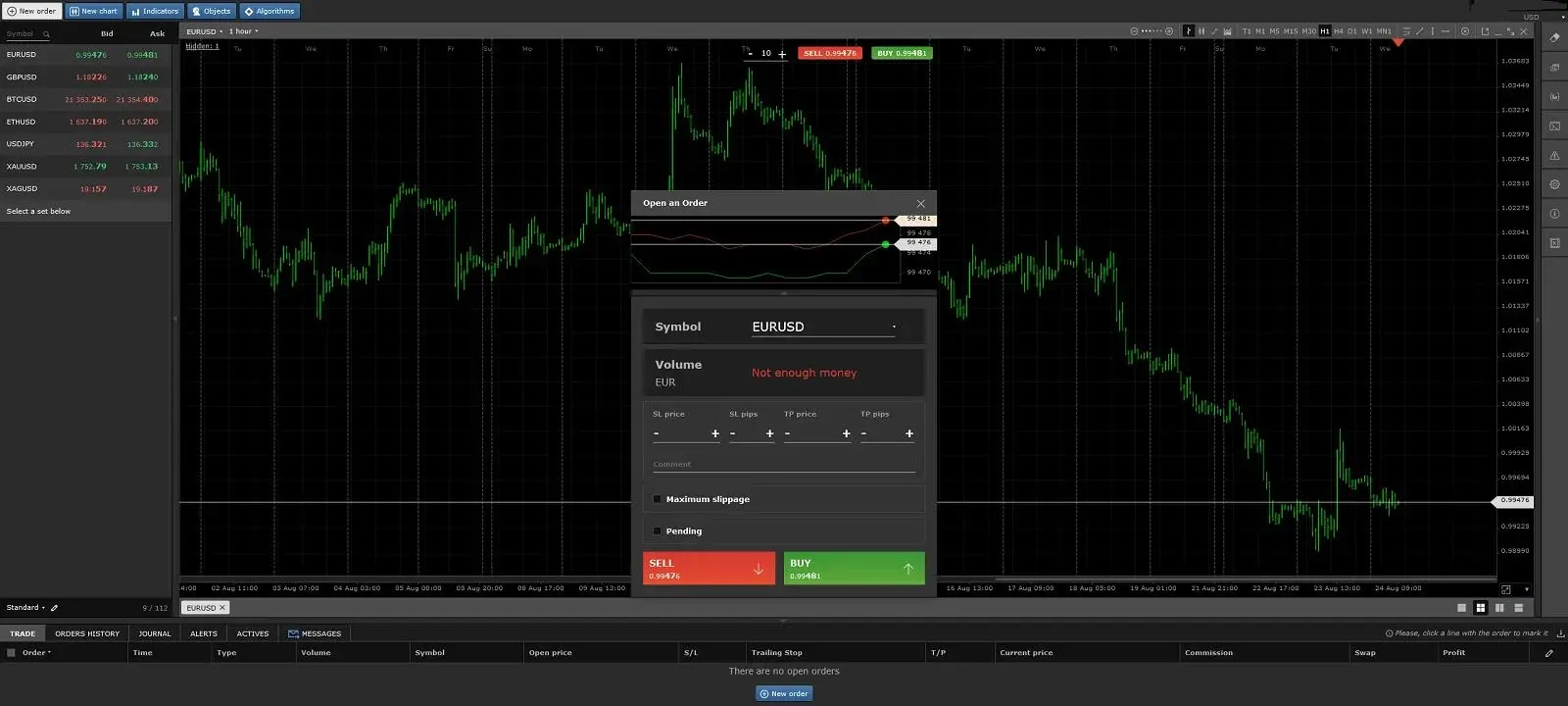Switch to the ALERTS tab
Screen dimensions: 1568x706
pos(204,633)
